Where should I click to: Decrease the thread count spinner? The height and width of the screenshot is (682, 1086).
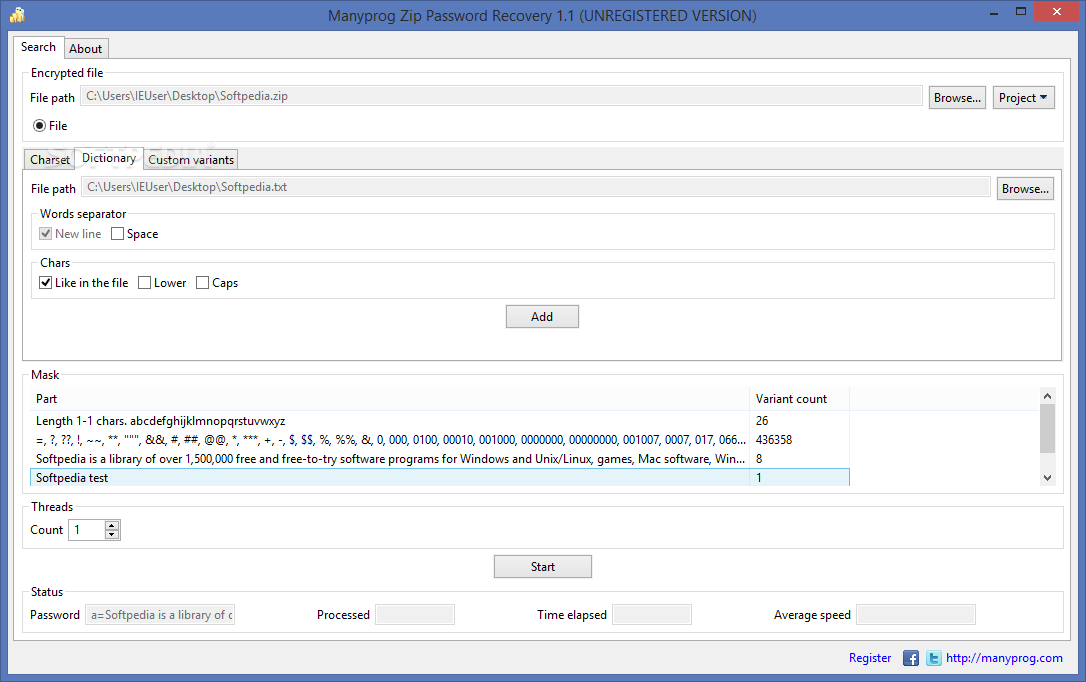(112, 535)
